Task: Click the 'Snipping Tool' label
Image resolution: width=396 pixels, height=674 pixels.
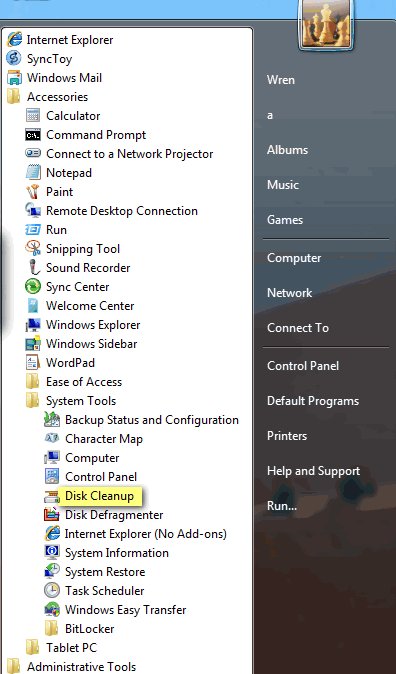Action: click(x=83, y=248)
